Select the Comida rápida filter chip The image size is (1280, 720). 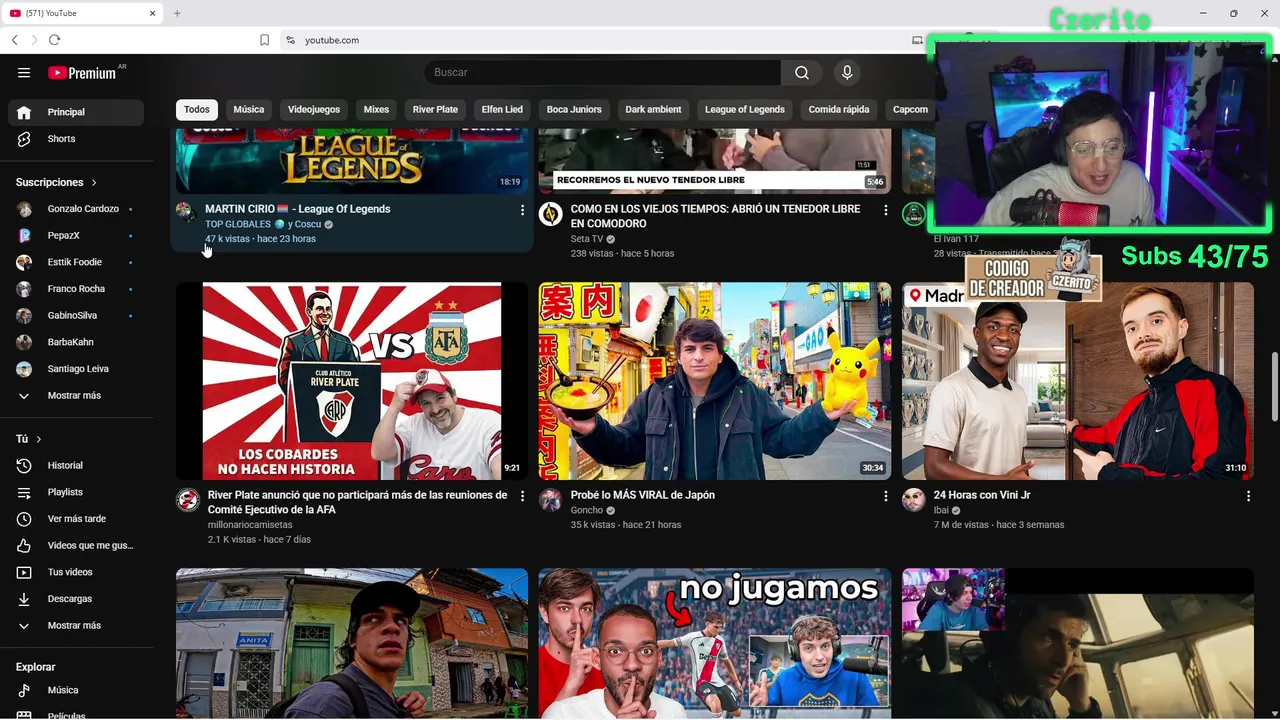point(839,110)
